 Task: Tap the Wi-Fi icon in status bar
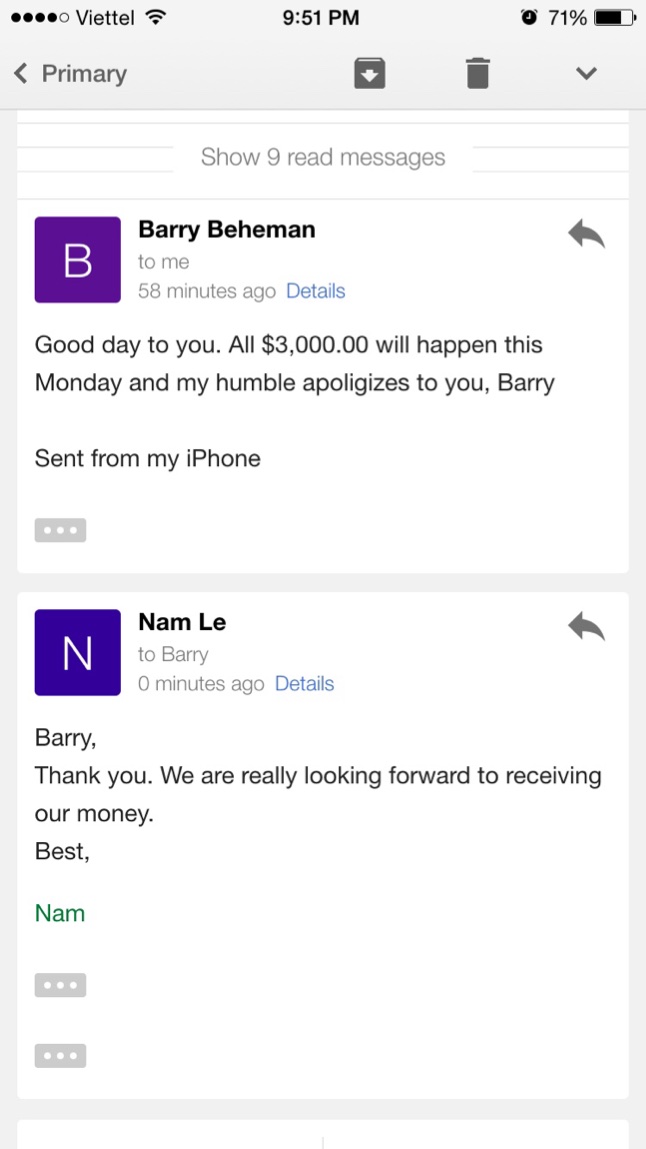click(x=154, y=17)
